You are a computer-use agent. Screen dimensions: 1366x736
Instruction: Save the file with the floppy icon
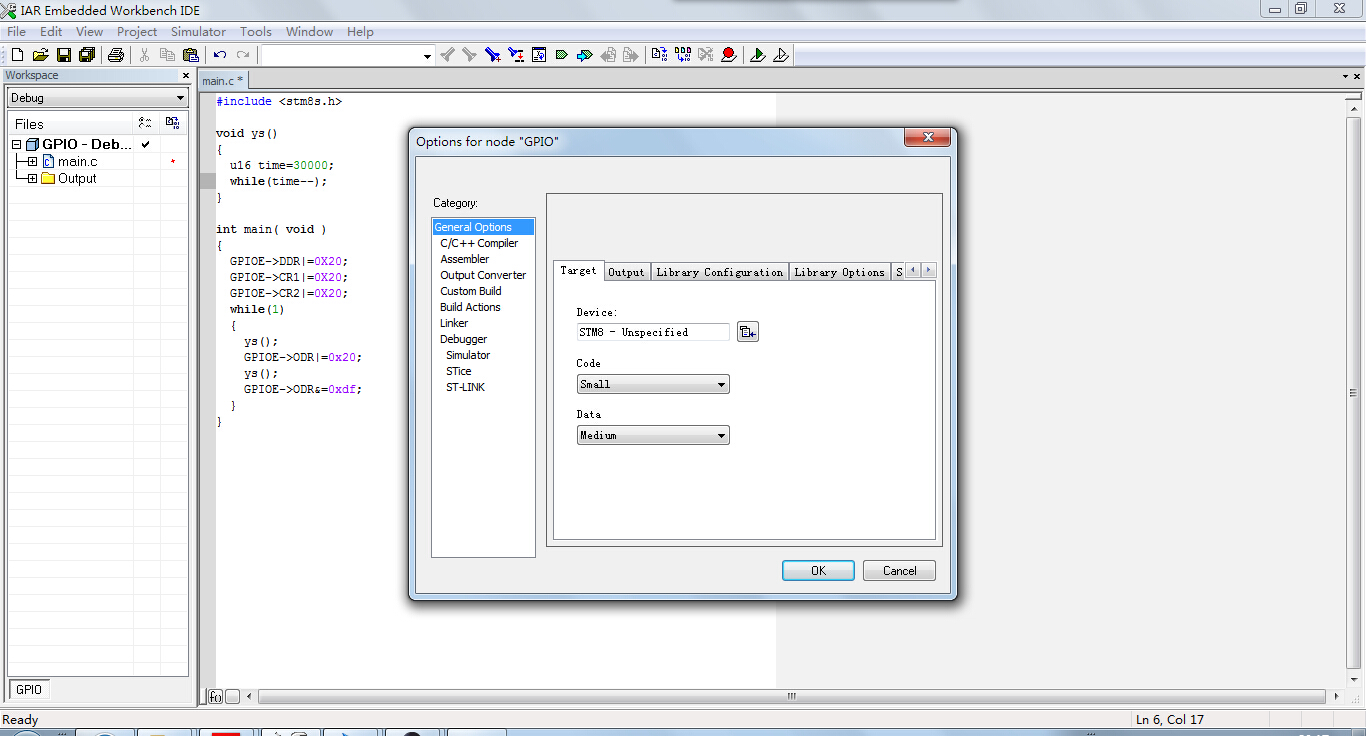pos(63,55)
